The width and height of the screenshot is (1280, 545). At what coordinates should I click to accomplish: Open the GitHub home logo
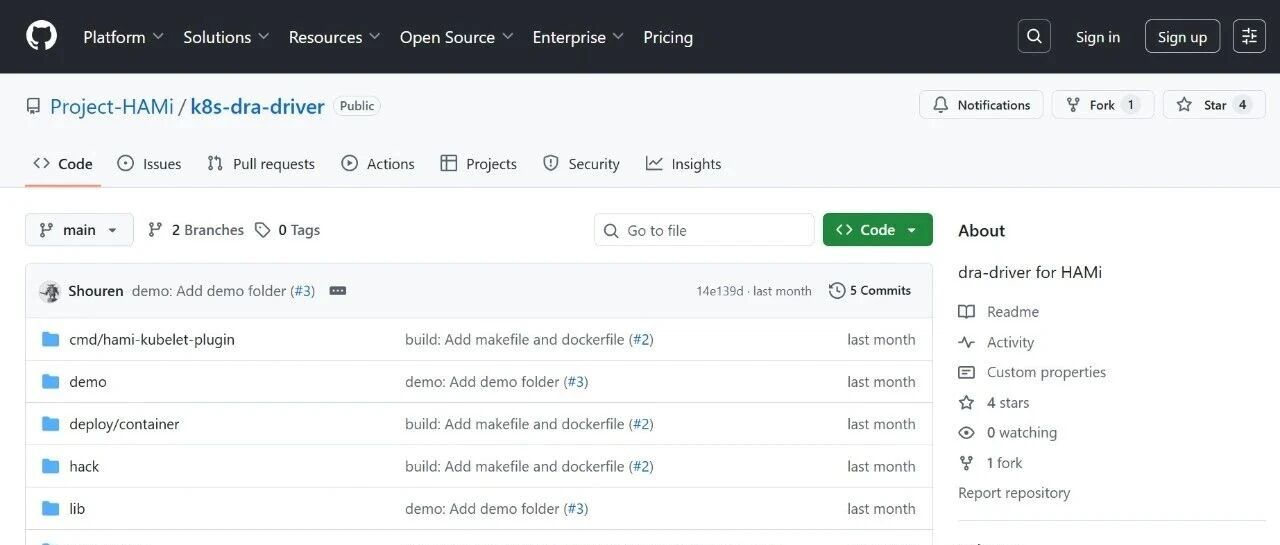pyautogui.click(x=41, y=37)
